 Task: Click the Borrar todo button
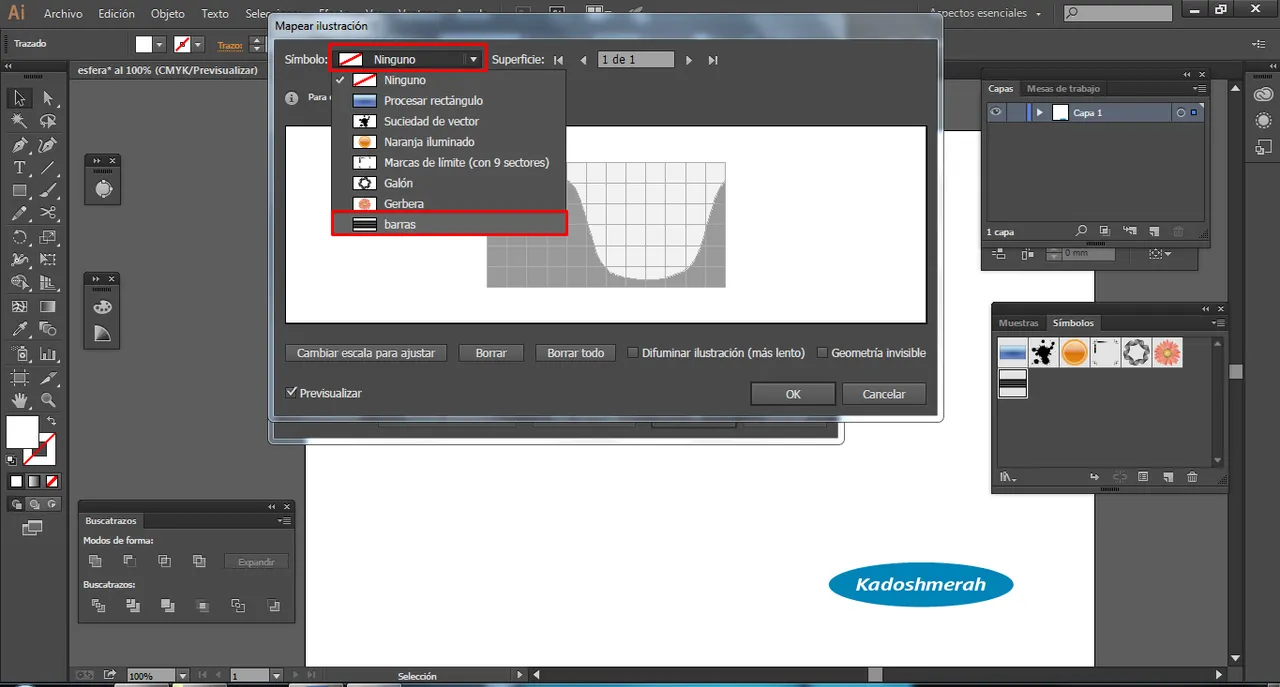576,353
